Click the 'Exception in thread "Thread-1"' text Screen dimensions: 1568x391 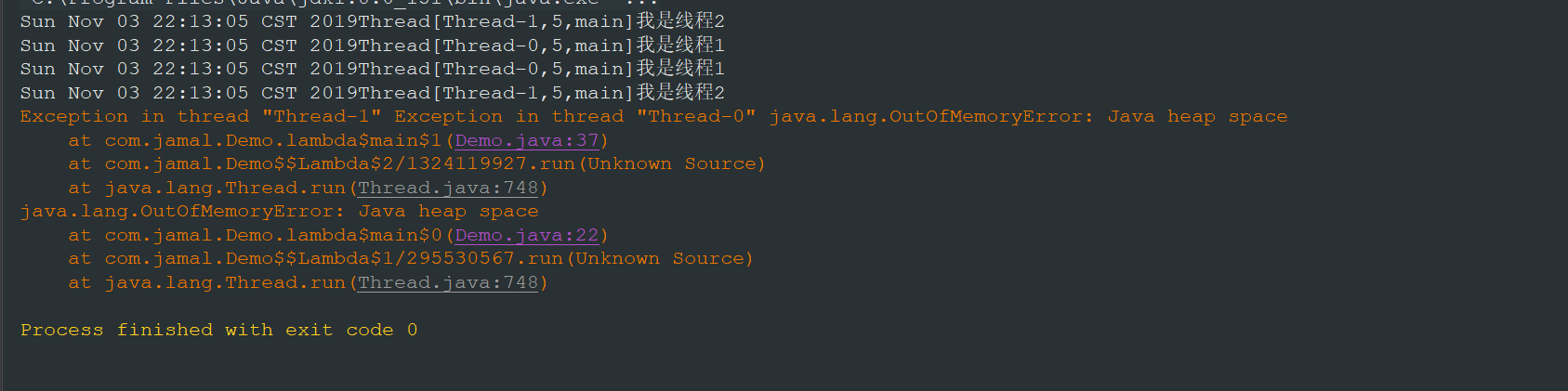[200, 116]
